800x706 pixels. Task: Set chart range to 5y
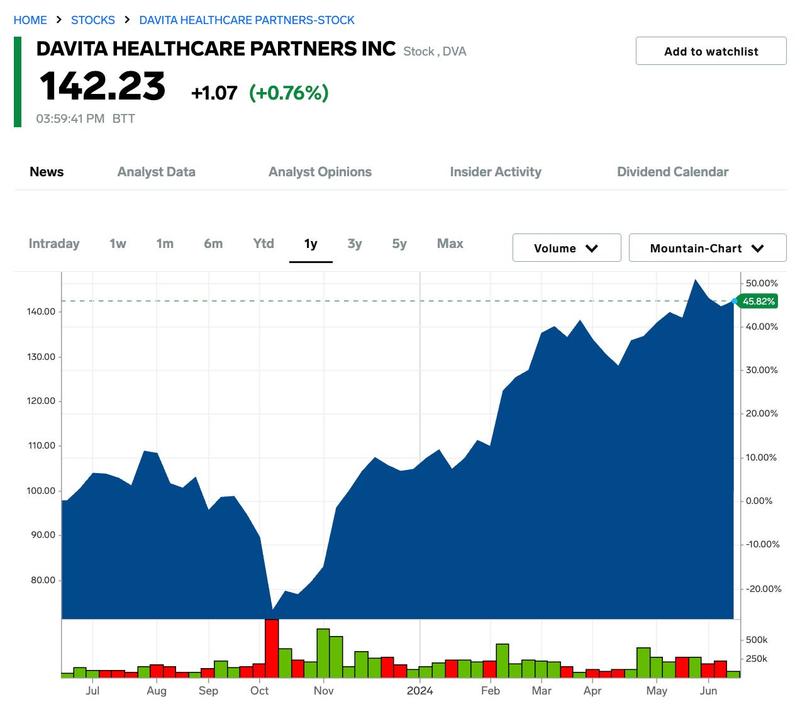coord(399,243)
